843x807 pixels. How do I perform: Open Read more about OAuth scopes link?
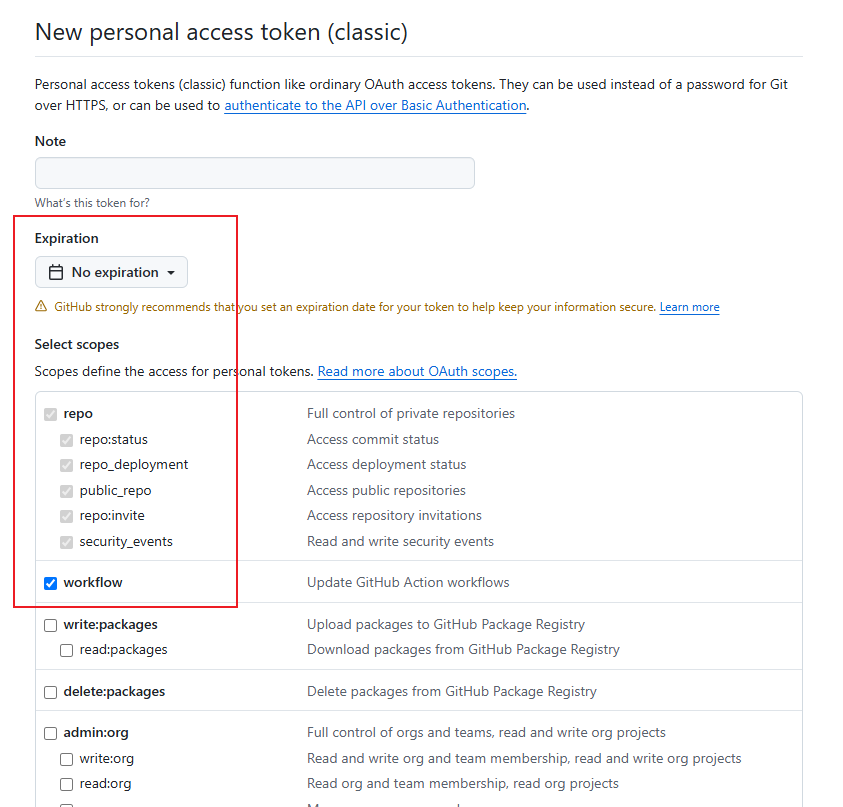416,372
